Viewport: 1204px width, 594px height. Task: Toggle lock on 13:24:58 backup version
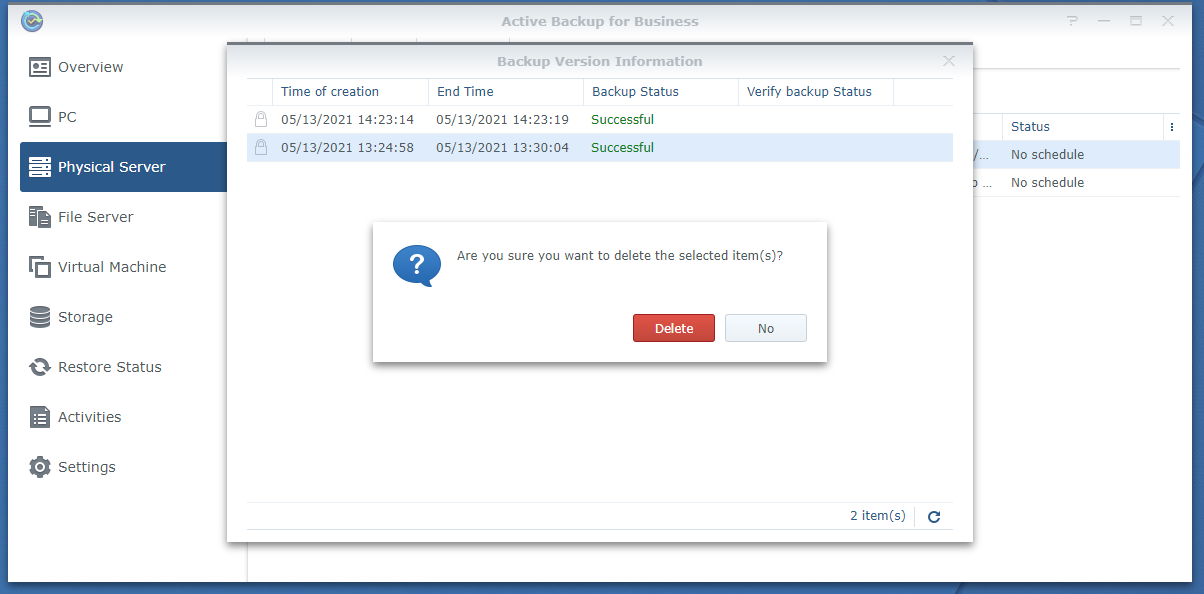click(261, 148)
